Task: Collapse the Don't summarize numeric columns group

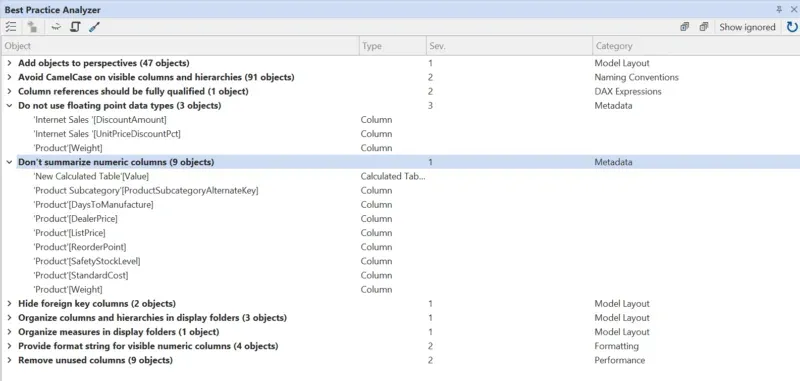Action: pyautogui.click(x=9, y=162)
